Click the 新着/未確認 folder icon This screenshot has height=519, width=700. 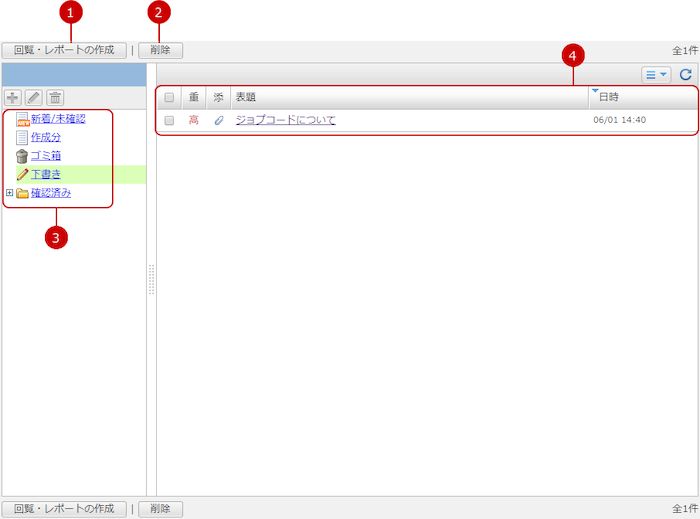[x=23, y=119]
